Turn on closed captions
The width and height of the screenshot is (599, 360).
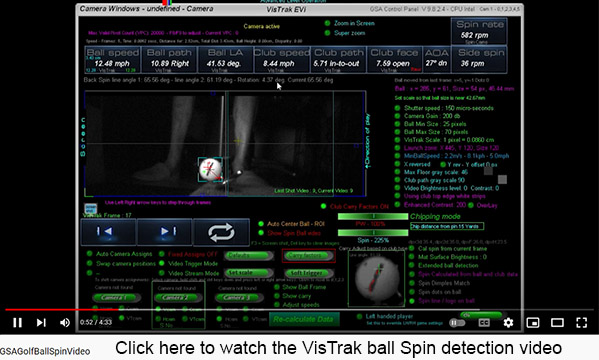pos(484,323)
